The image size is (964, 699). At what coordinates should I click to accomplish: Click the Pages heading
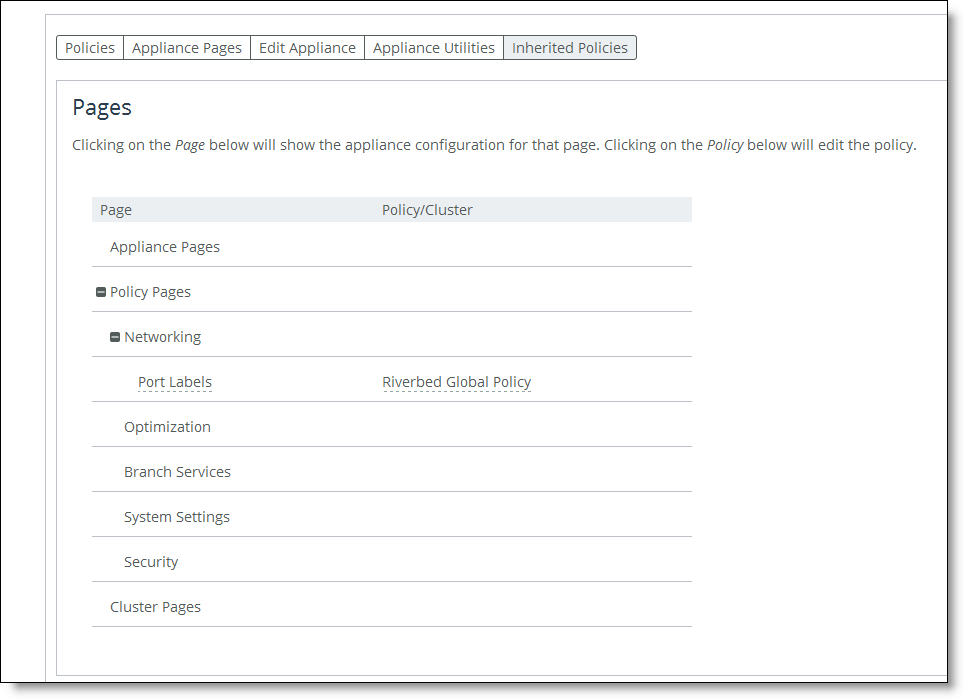tap(102, 108)
